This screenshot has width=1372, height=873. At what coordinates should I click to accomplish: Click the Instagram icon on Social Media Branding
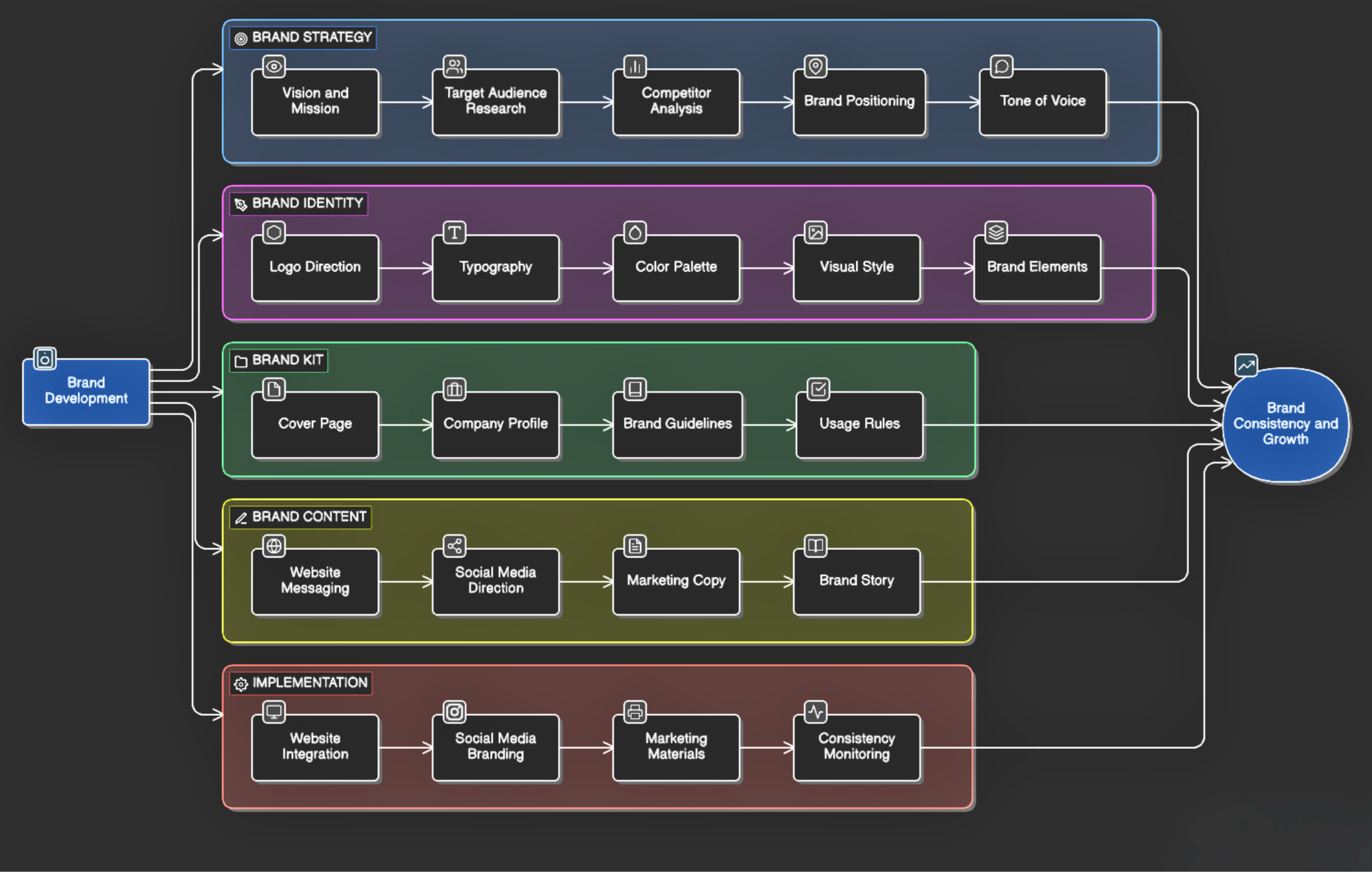[x=455, y=711]
